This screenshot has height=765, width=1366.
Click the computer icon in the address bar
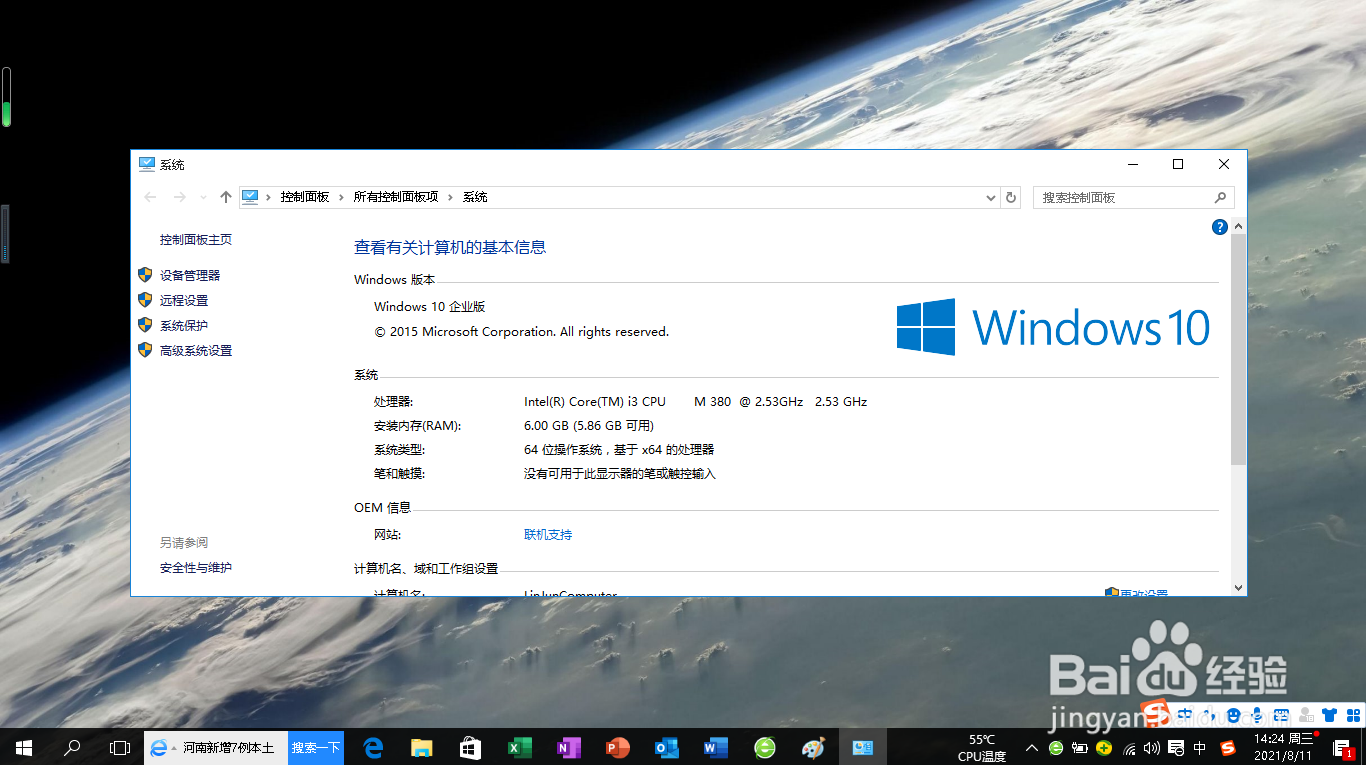tap(250, 197)
